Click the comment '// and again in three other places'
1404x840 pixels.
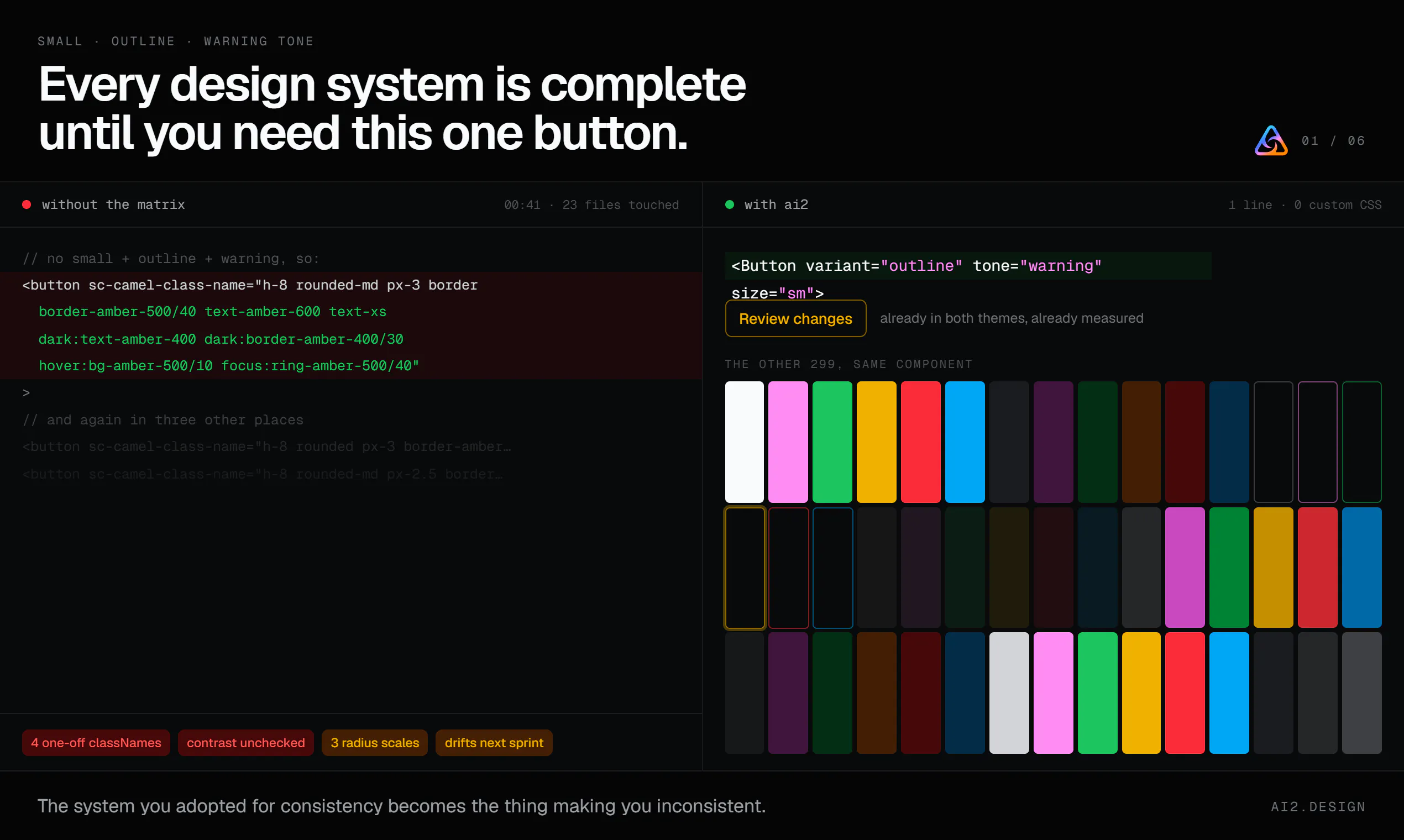[163, 420]
